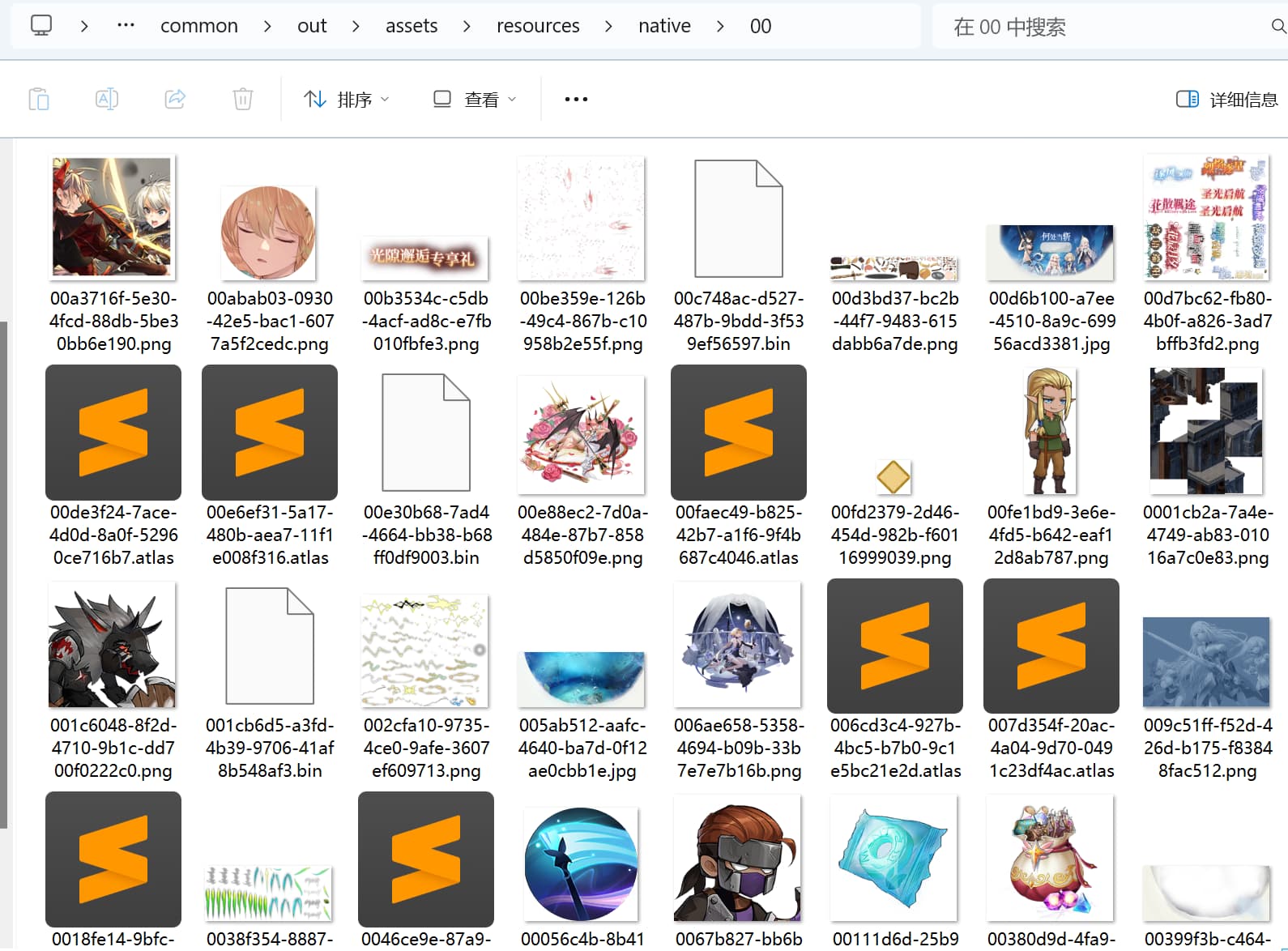
Task: Expand chevron after resources breadcrumb
Action: [x=608, y=26]
